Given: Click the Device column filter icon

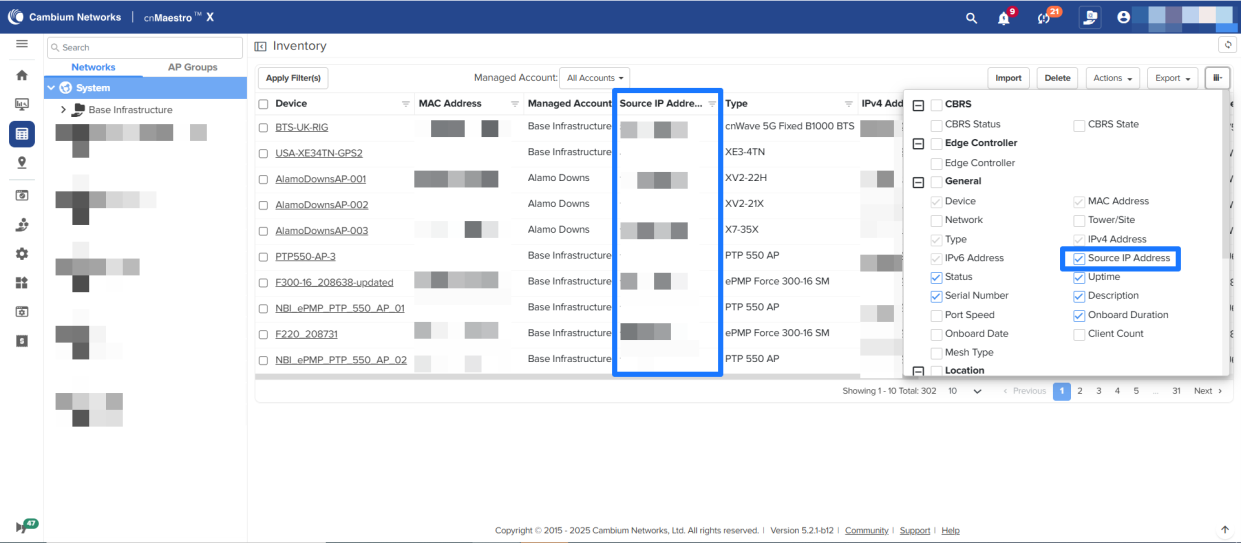Looking at the screenshot, I should point(406,104).
